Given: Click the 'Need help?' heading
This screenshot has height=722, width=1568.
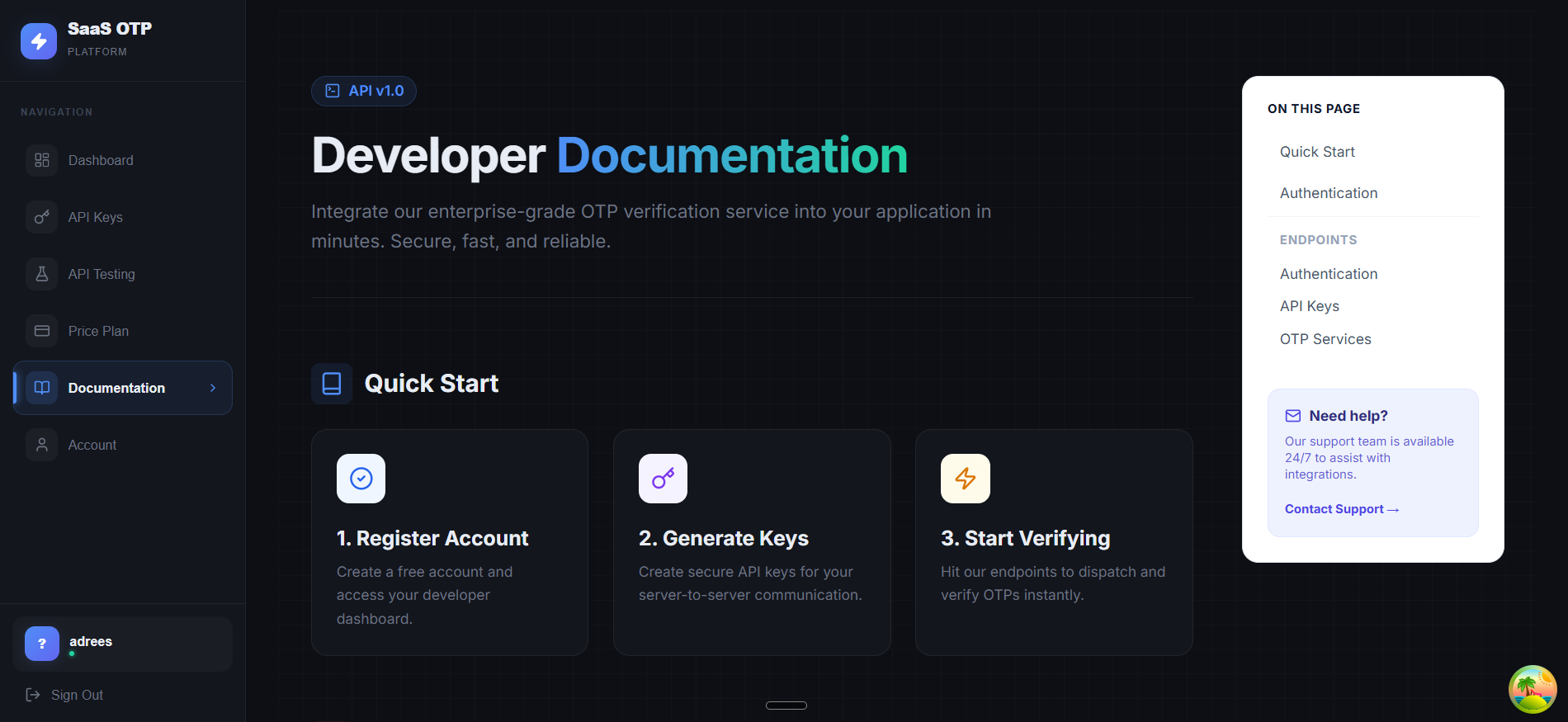Looking at the screenshot, I should click(x=1348, y=416).
